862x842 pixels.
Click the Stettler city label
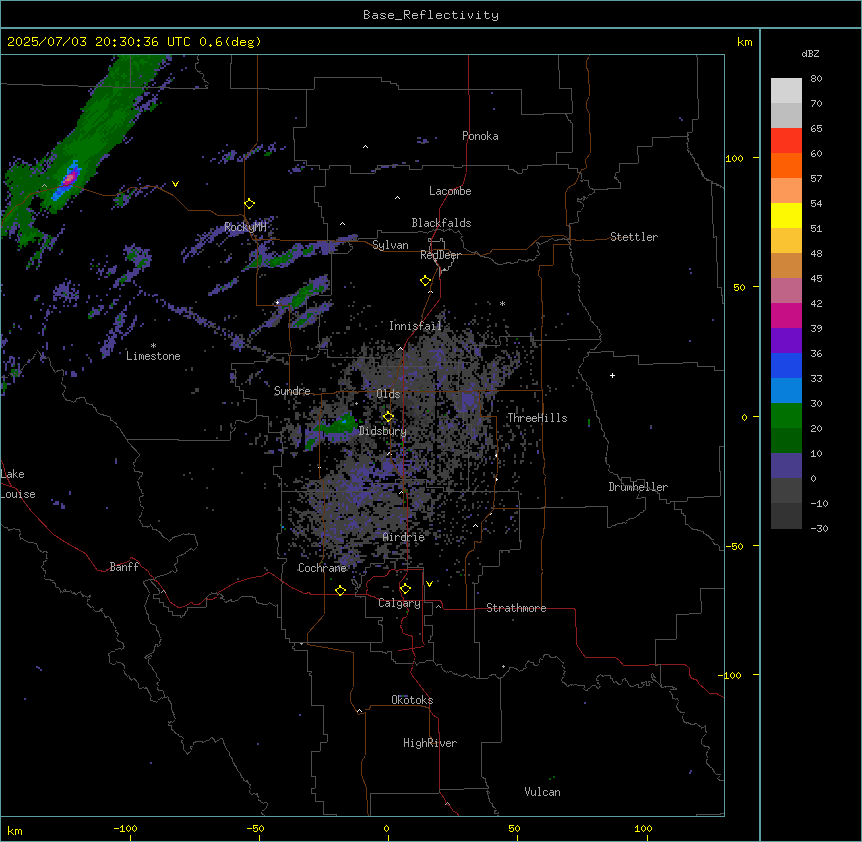634,237
